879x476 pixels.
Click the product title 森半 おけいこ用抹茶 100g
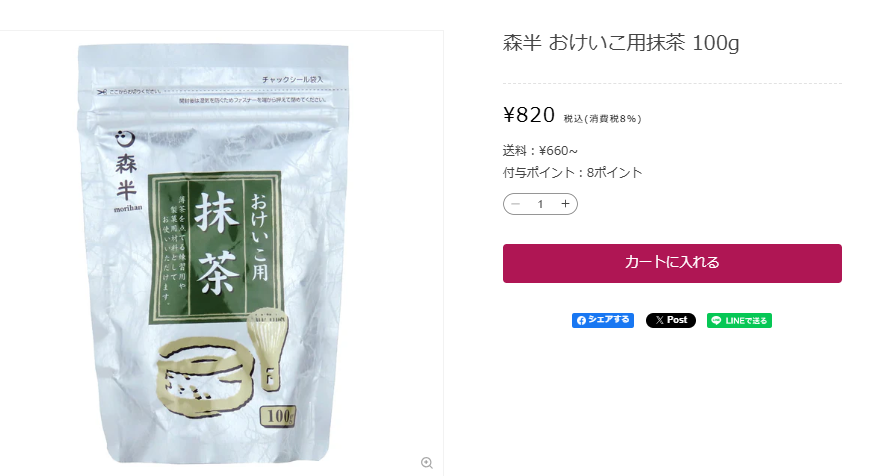(x=621, y=43)
